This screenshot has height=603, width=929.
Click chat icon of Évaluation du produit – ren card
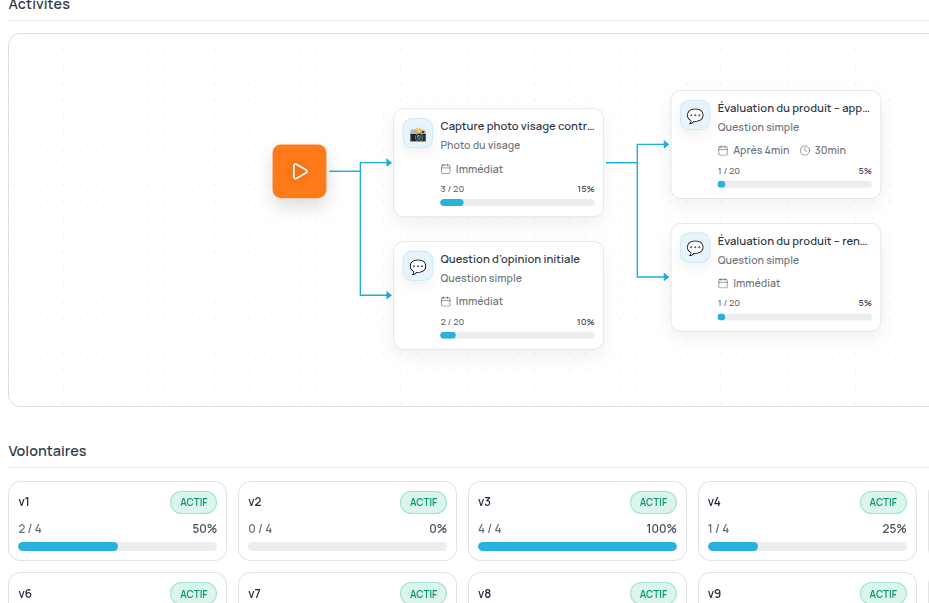(695, 248)
